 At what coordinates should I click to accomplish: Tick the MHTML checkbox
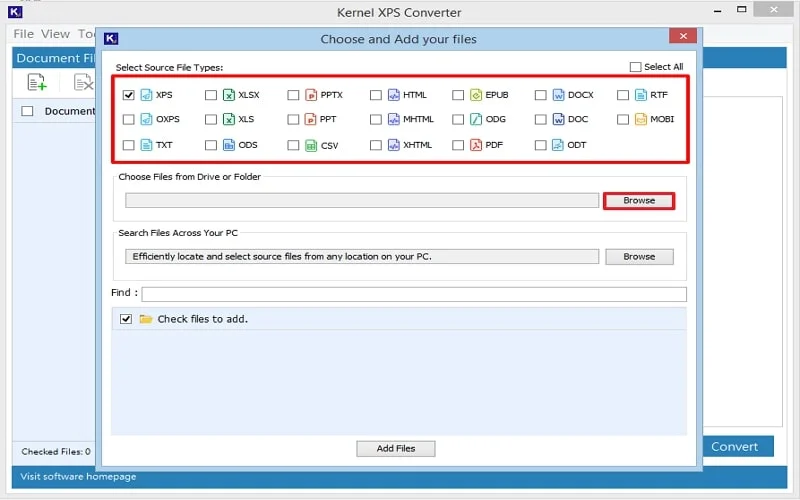376,119
